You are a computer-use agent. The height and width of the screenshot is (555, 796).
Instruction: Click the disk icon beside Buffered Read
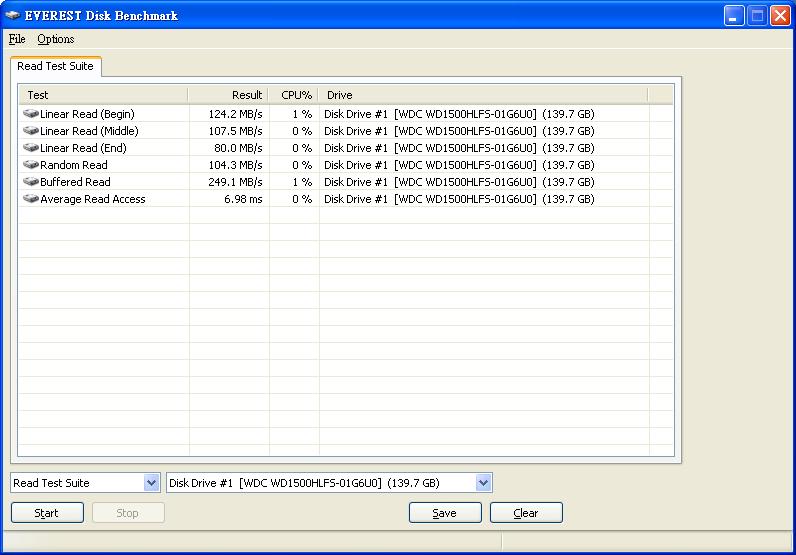tap(31, 181)
